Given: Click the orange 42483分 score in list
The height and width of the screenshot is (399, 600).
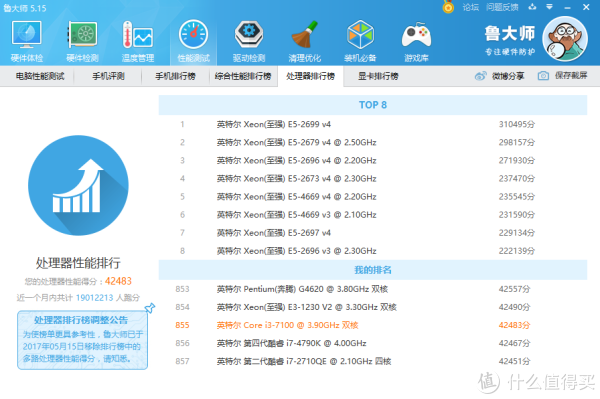Looking at the screenshot, I should click(514, 325).
